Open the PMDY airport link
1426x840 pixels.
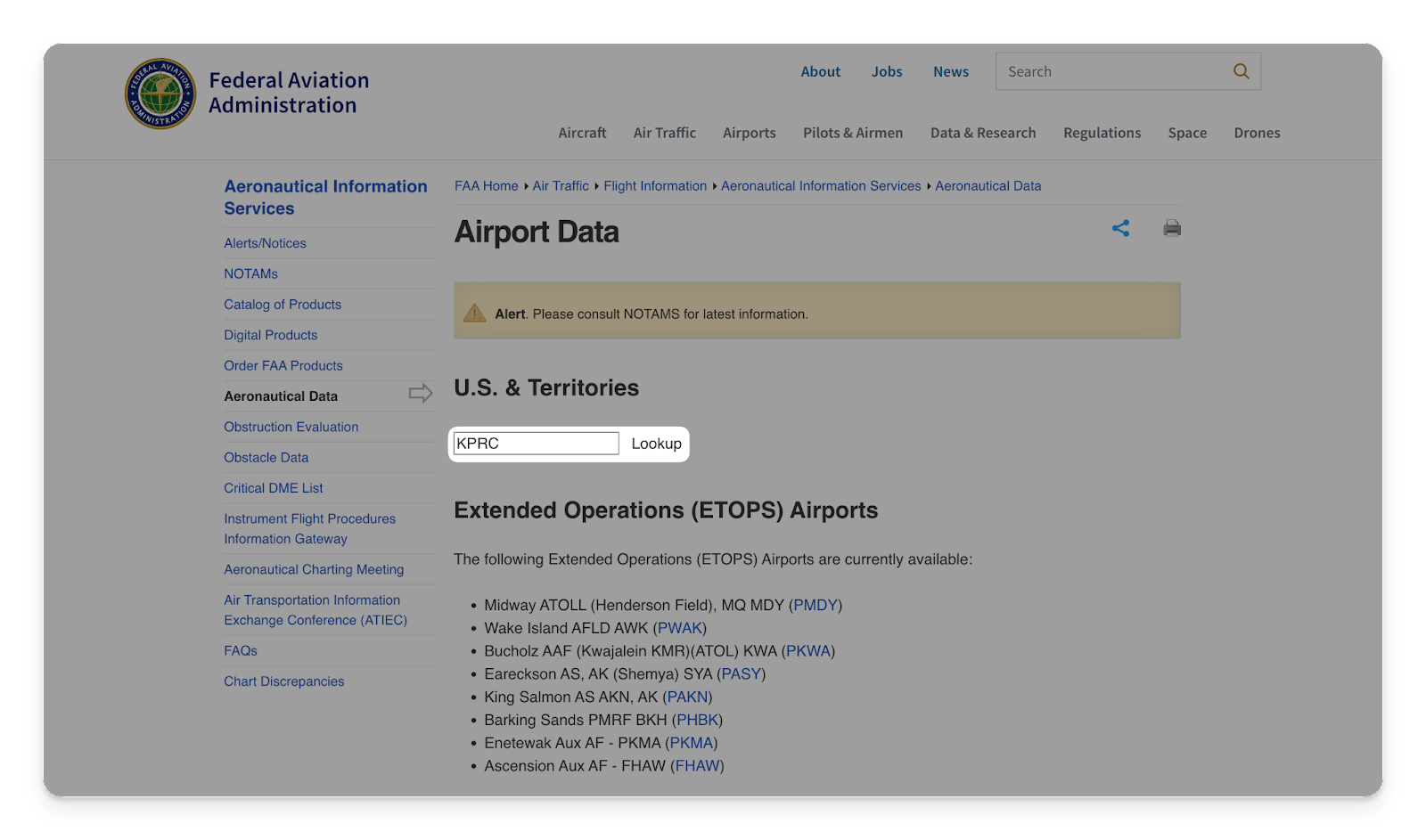815,605
